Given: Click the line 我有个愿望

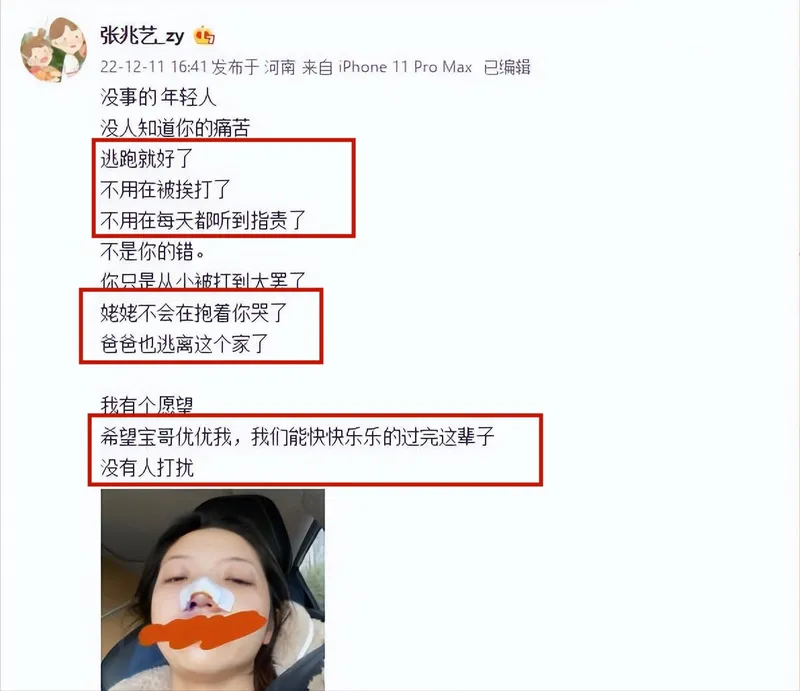Looking at the screenshot, I should 147,405.
